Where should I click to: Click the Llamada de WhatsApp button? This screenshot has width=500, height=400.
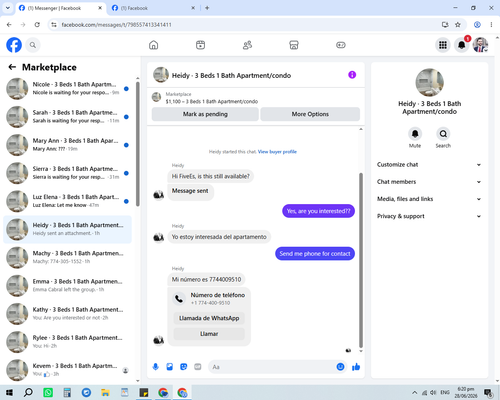click(x=209, y=318)
